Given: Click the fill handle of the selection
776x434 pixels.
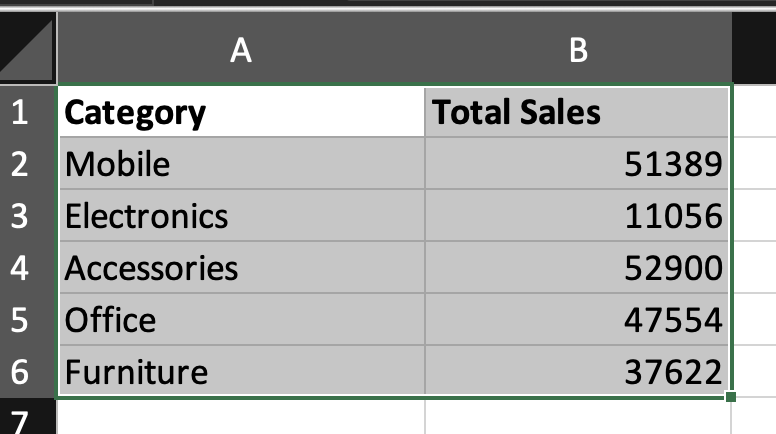Looking at the screenshot, I should pos(732,397).
